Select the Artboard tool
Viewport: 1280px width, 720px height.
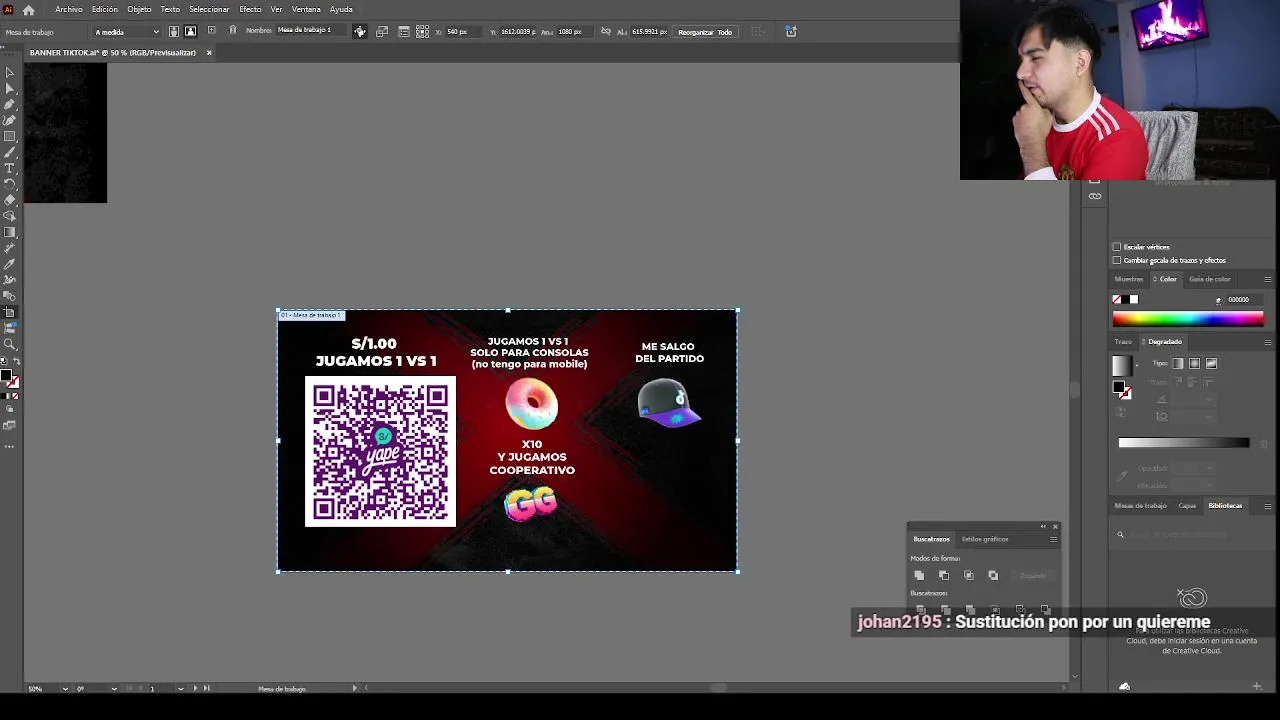10,312
